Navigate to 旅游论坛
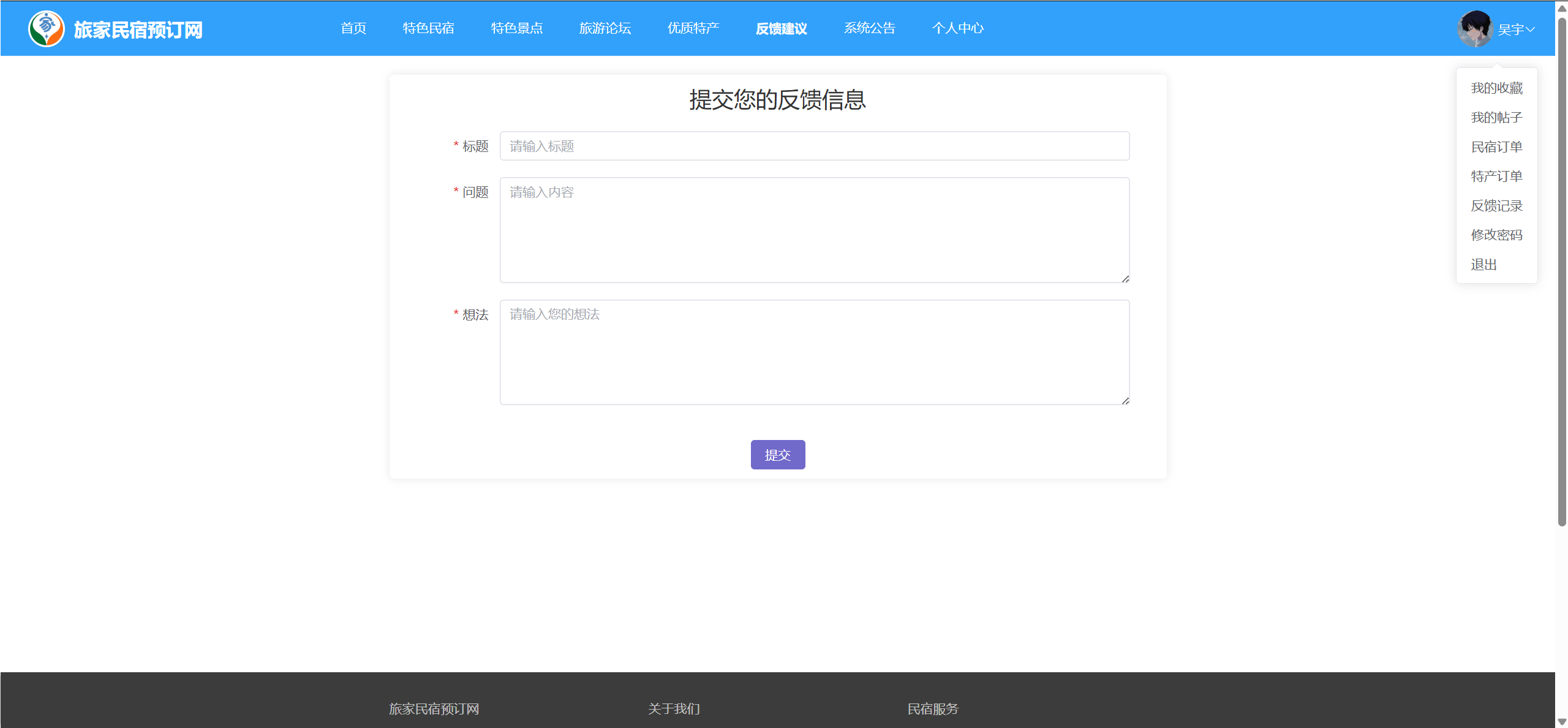 (x=605, y=28)
